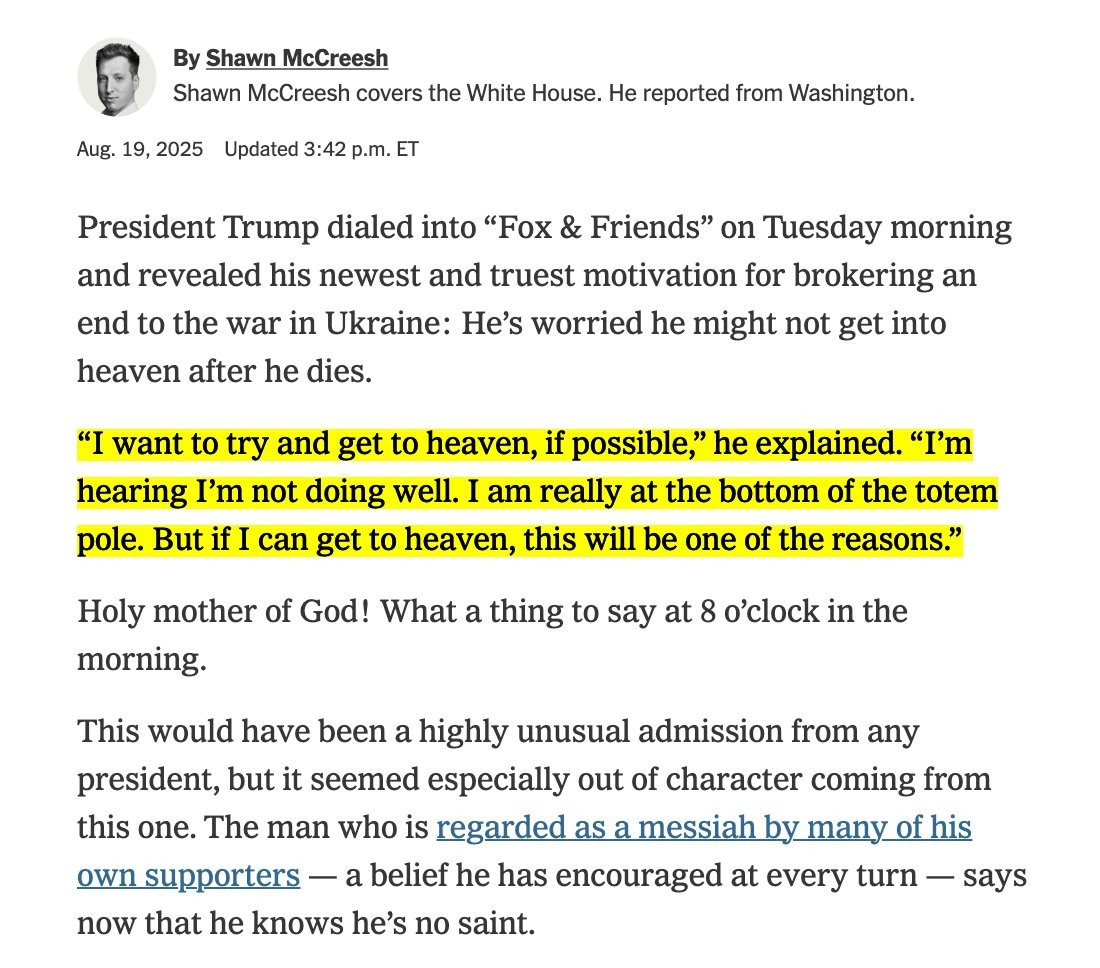Click the yellow highlighted Trump quote
This screenshot has width=1100, height=968.
pos(537,492)
